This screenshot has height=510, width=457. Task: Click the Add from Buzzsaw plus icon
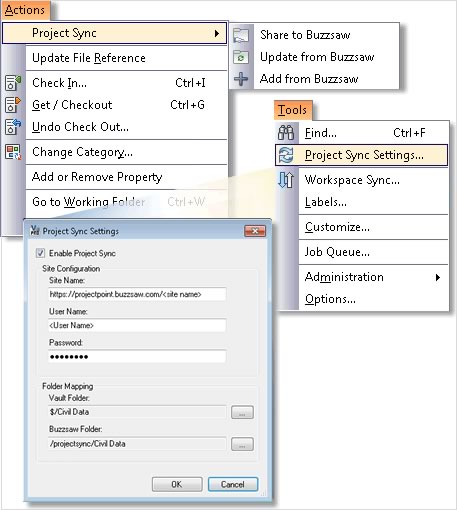click(x=241, y=79)
